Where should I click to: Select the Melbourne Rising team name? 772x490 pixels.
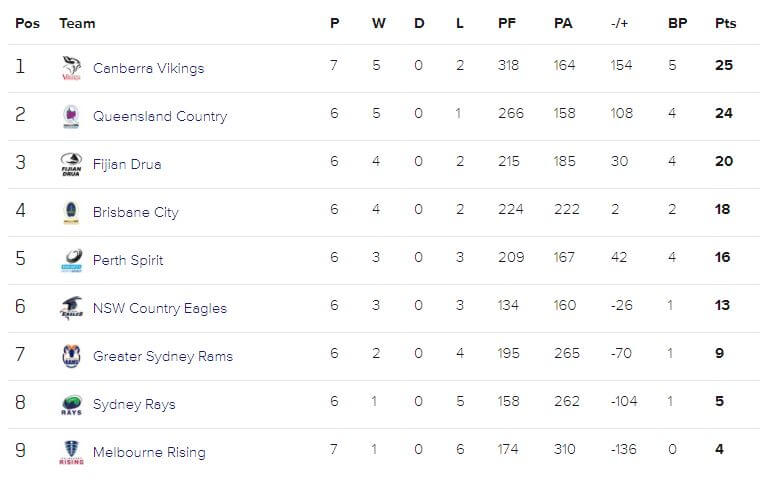pyautogui.click(x=149, y=452)
